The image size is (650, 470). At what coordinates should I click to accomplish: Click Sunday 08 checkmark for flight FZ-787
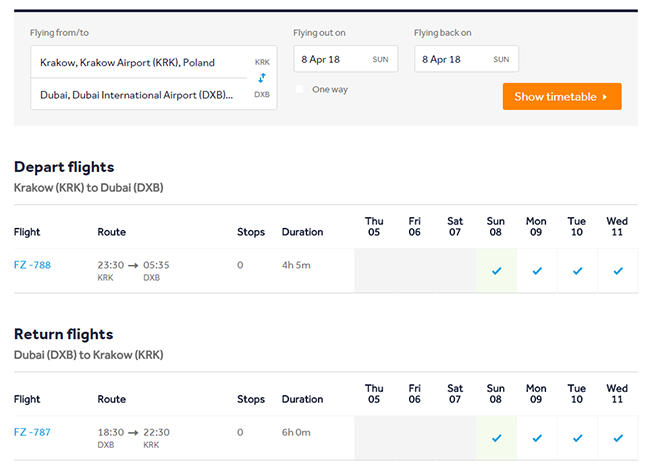[x=496, y=438]
